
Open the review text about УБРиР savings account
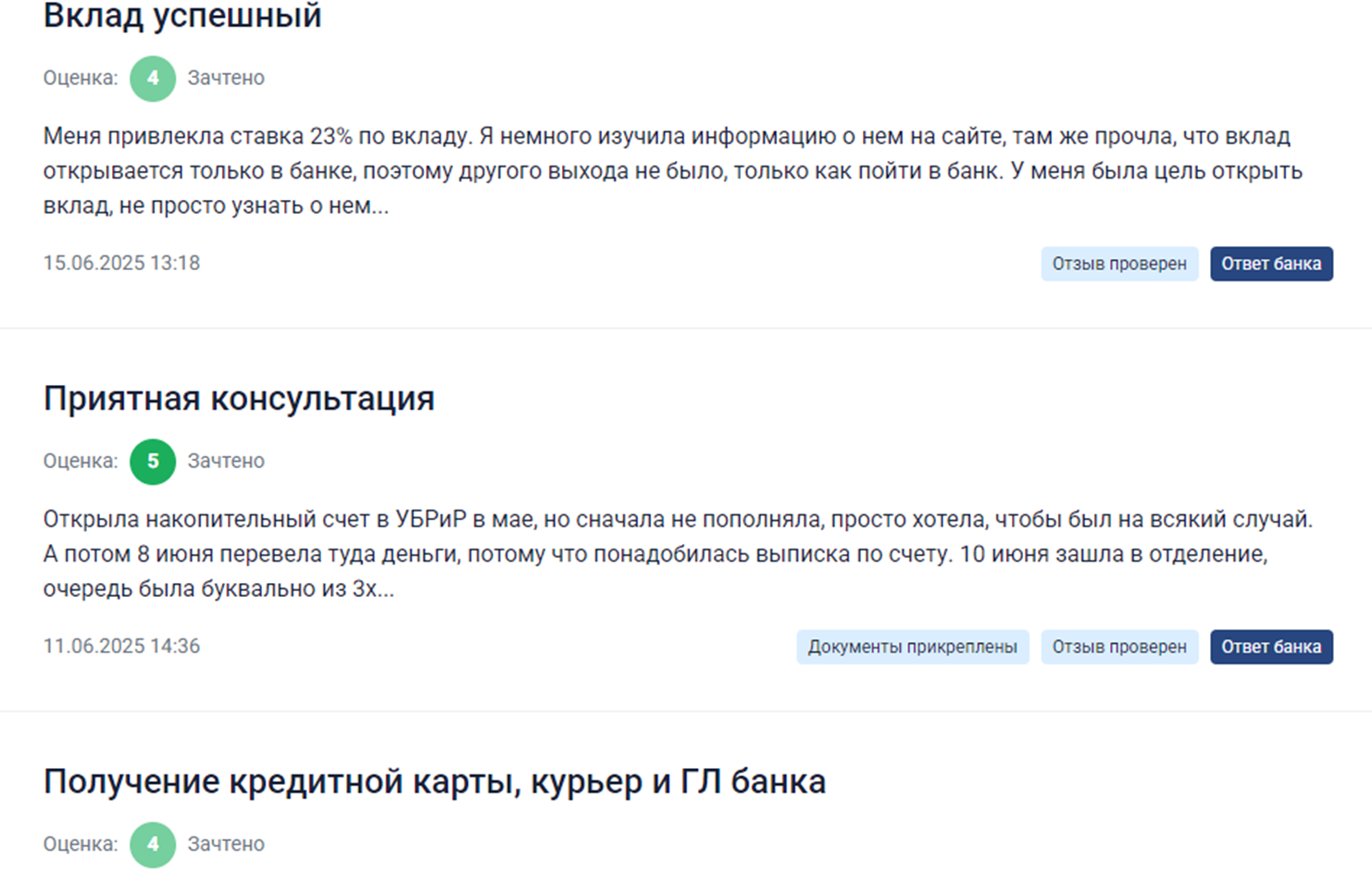[x=678, y=554]
